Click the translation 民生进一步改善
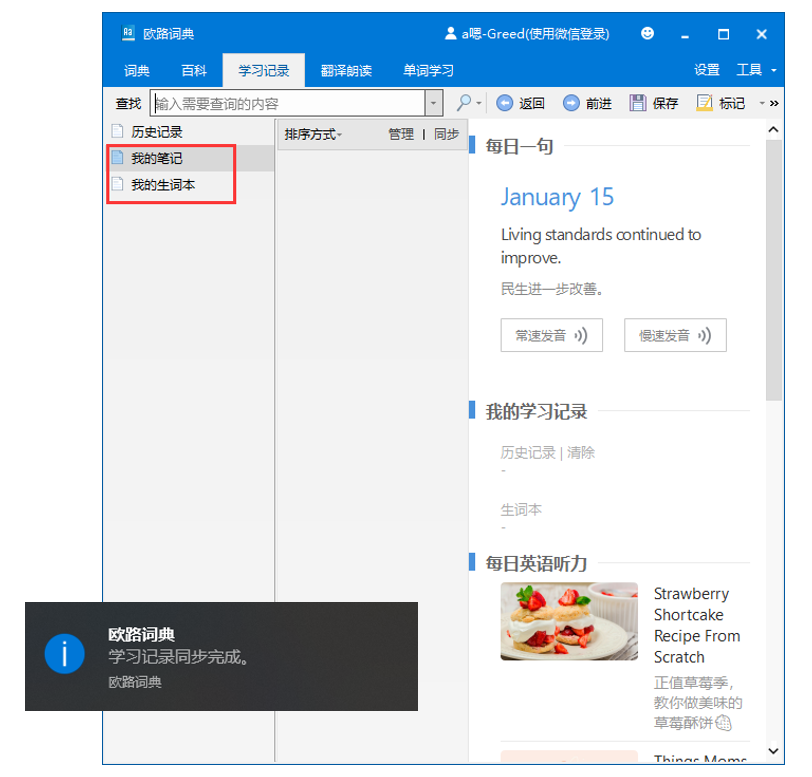 click(x=552, y=289)
